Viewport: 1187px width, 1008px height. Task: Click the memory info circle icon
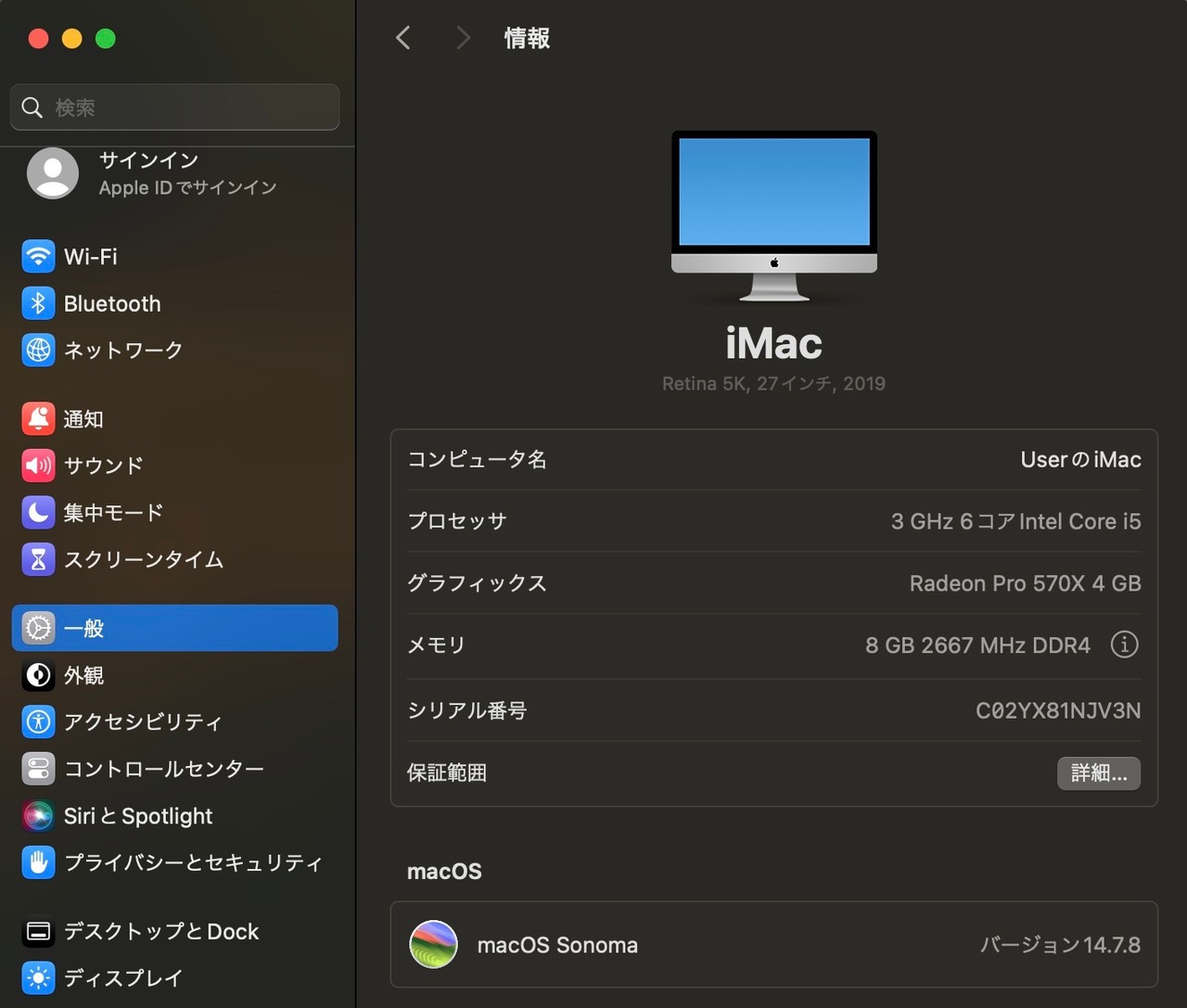pyautogui.click(x=1124, y=644)
